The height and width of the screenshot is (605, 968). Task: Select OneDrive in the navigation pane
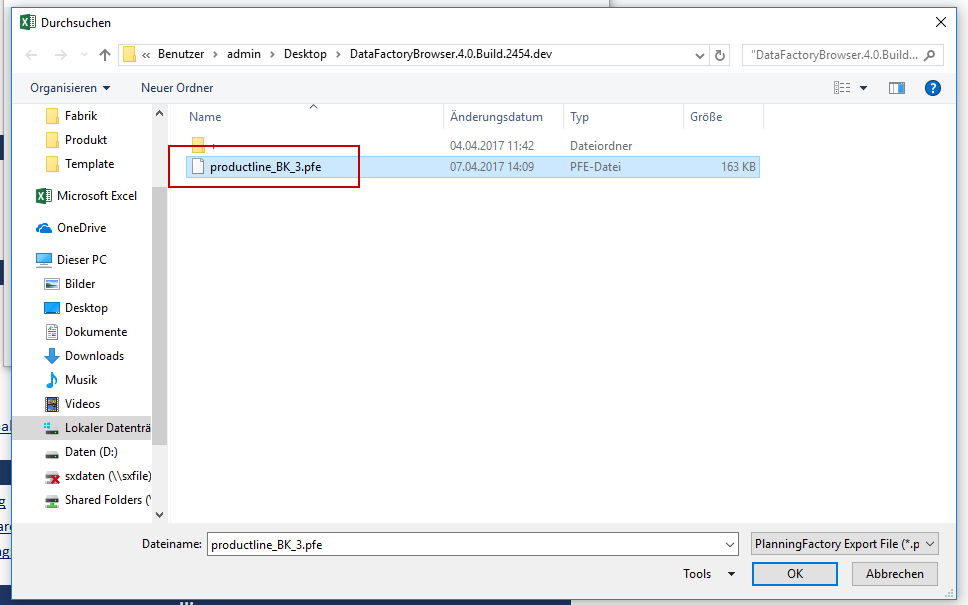(x=81, y=228)
